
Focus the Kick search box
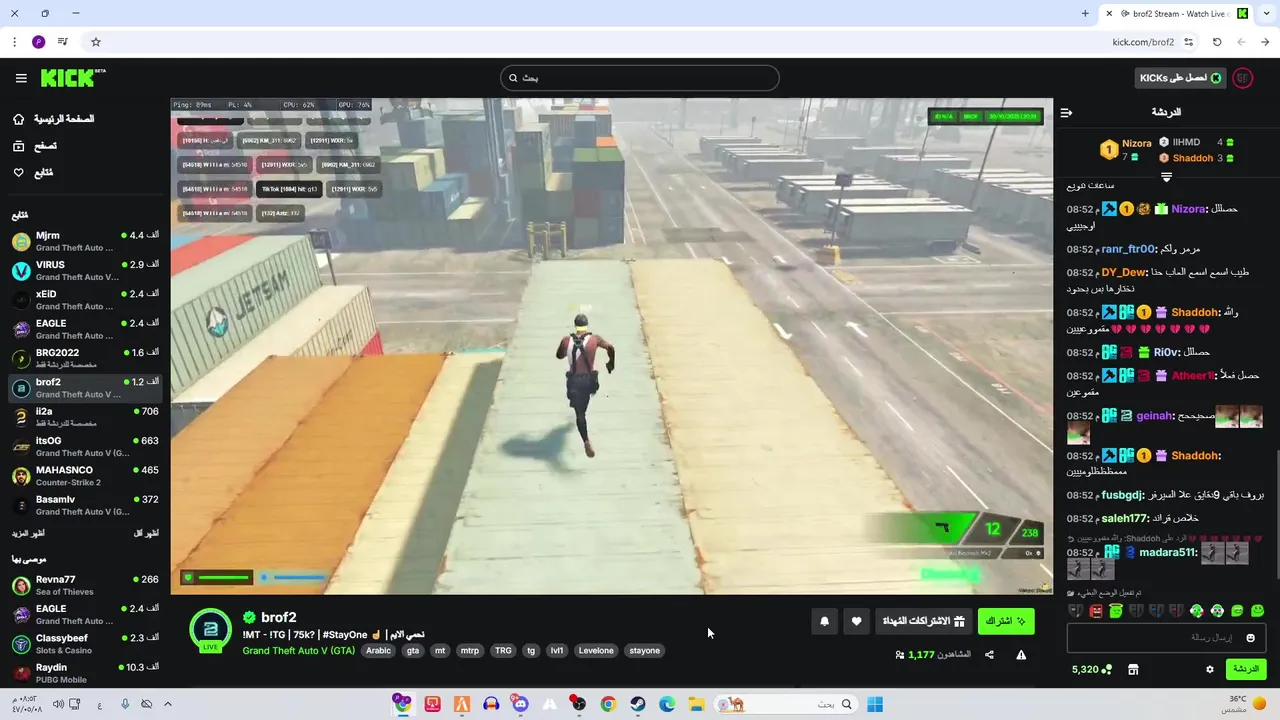tap(640, 78)
